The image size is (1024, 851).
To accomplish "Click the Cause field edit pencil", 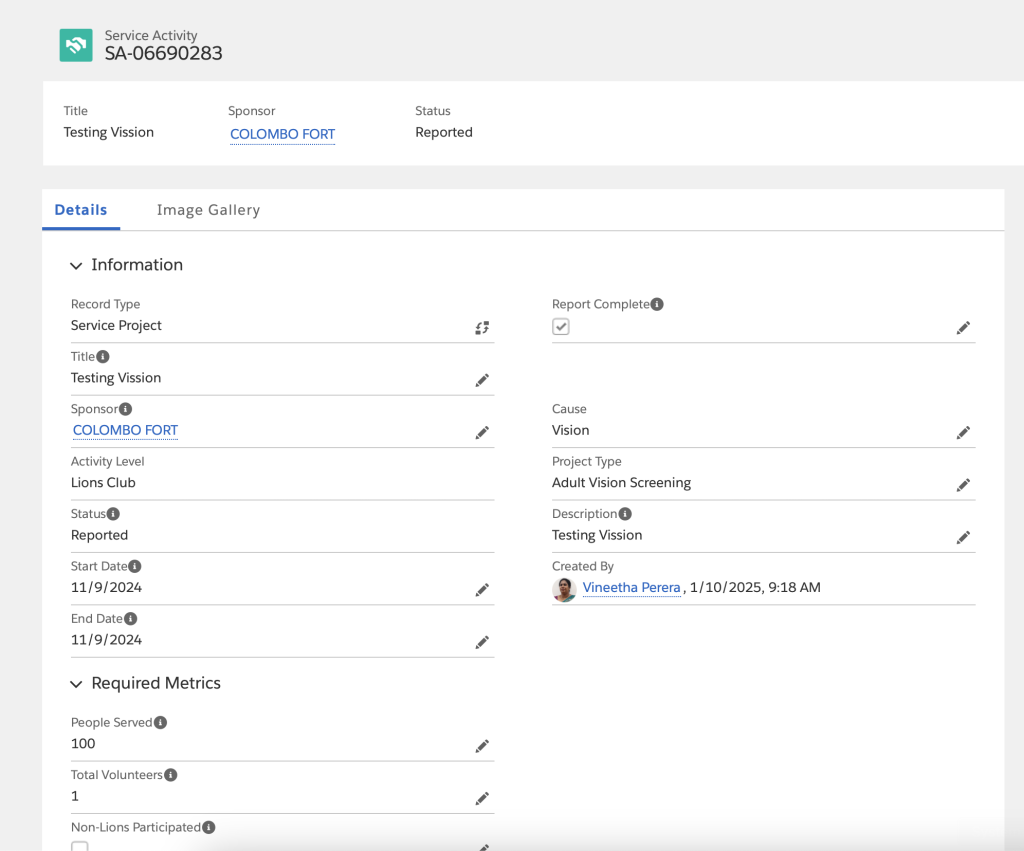I will 963,432.
